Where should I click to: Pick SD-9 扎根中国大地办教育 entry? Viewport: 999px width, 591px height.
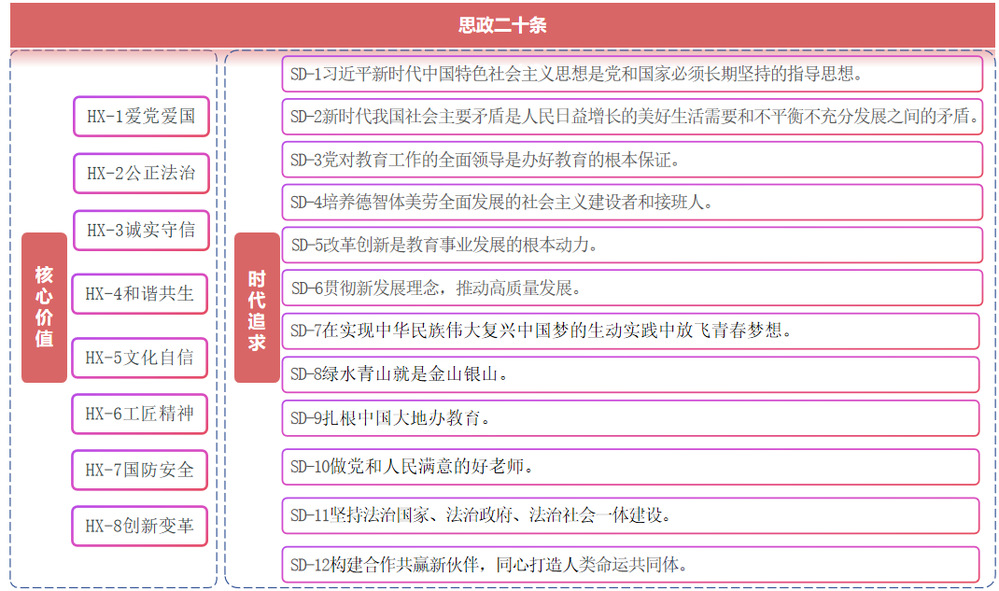(631, 418)
